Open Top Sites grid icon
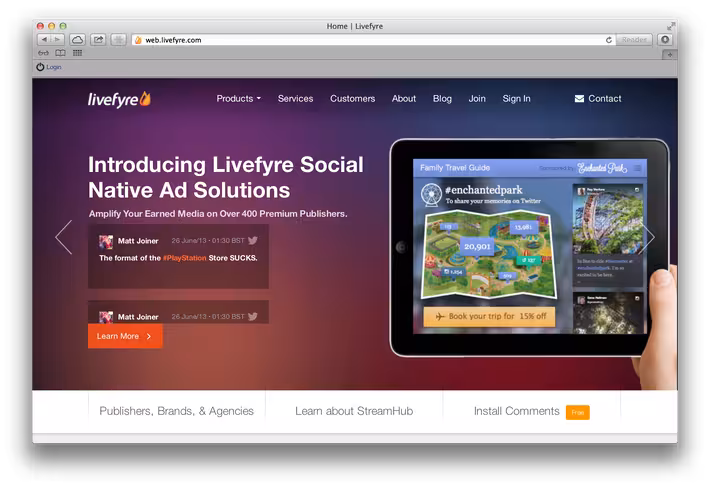Image resolution: width=710 pixels, height=488 pixels. click(x=77, y=53)
